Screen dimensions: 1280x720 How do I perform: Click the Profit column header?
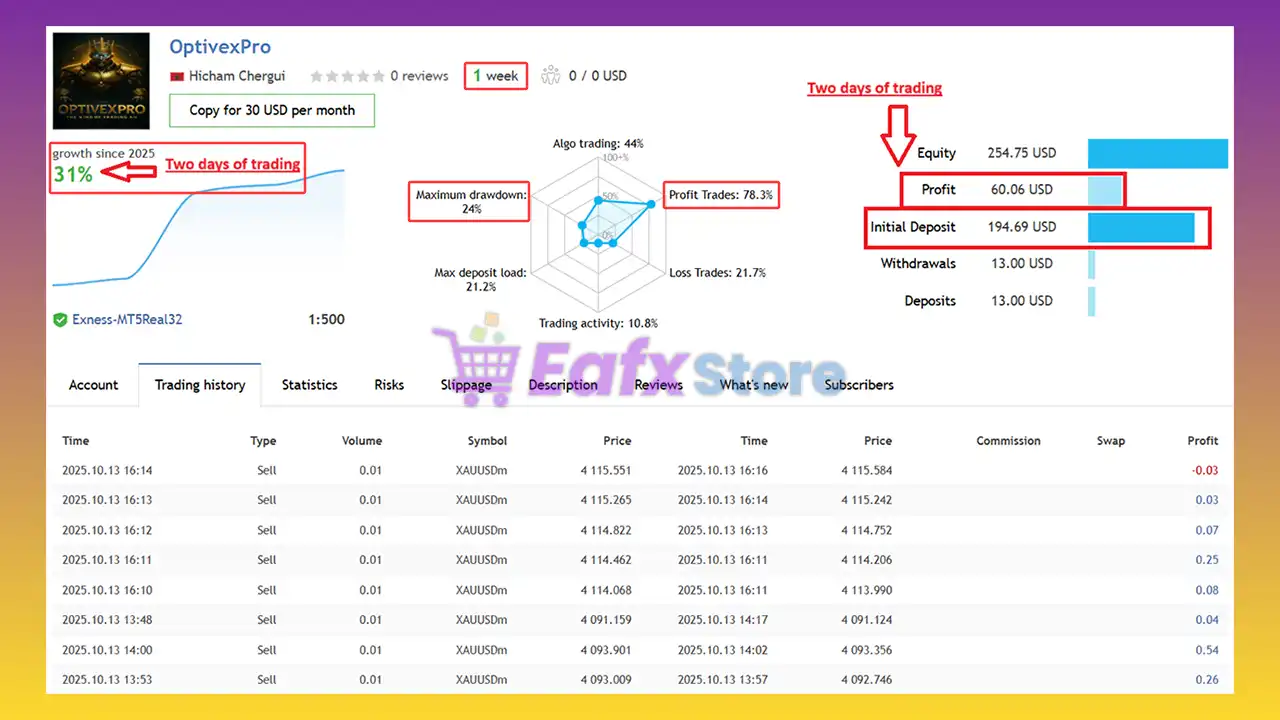1202,441
